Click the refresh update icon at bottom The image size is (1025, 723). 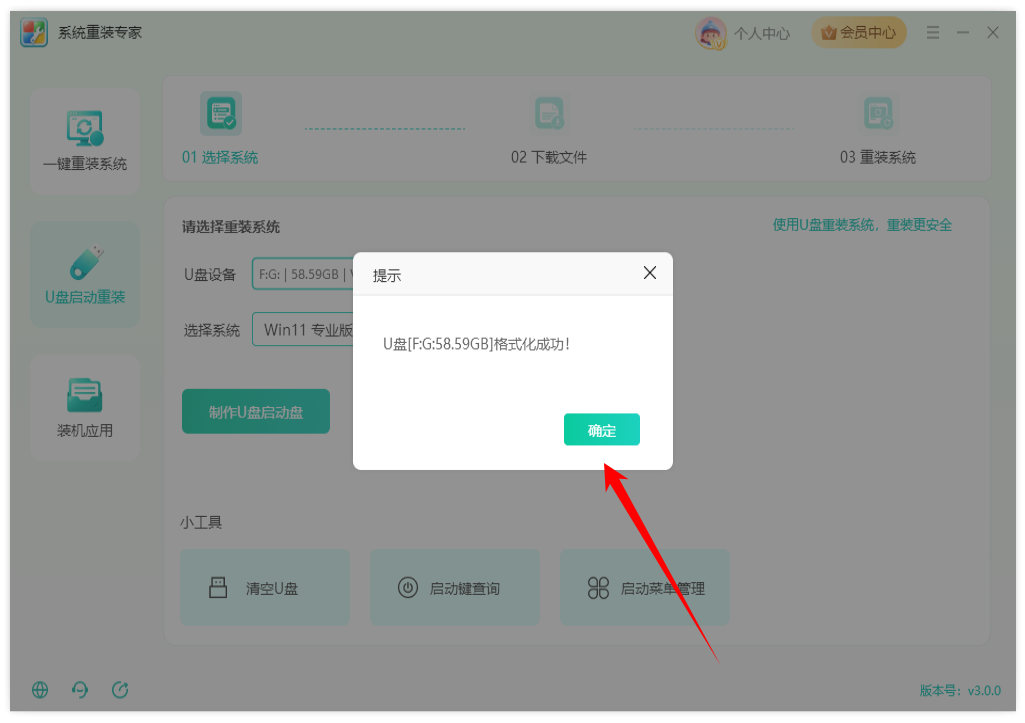[120, 690]
